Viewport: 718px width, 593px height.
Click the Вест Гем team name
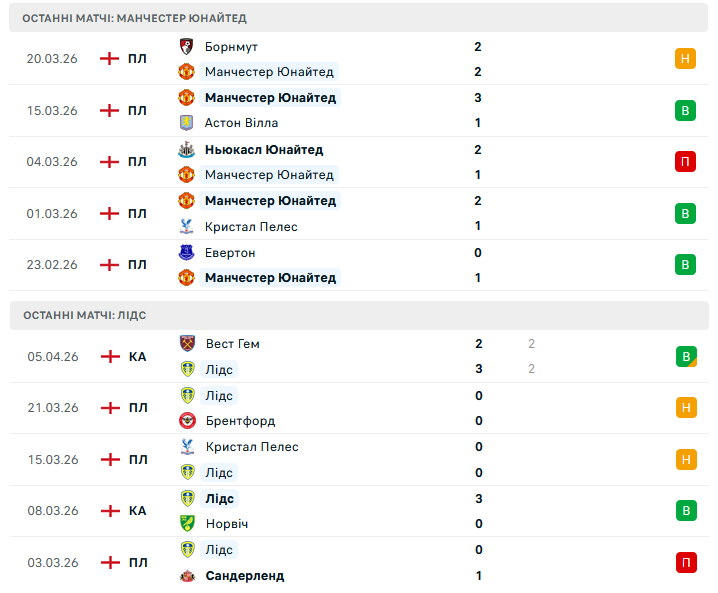click(233, 344)
